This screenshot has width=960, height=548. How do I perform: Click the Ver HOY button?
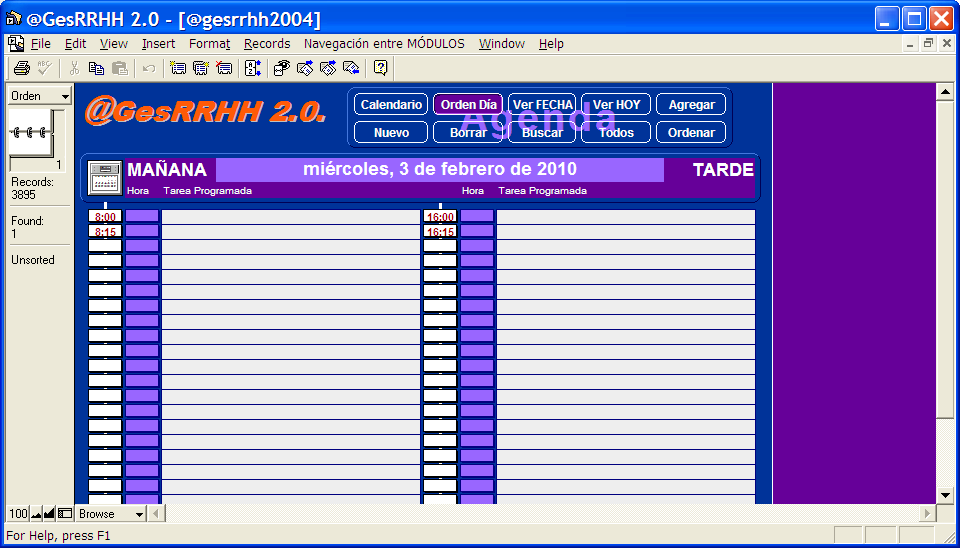[x=616, y=105]
